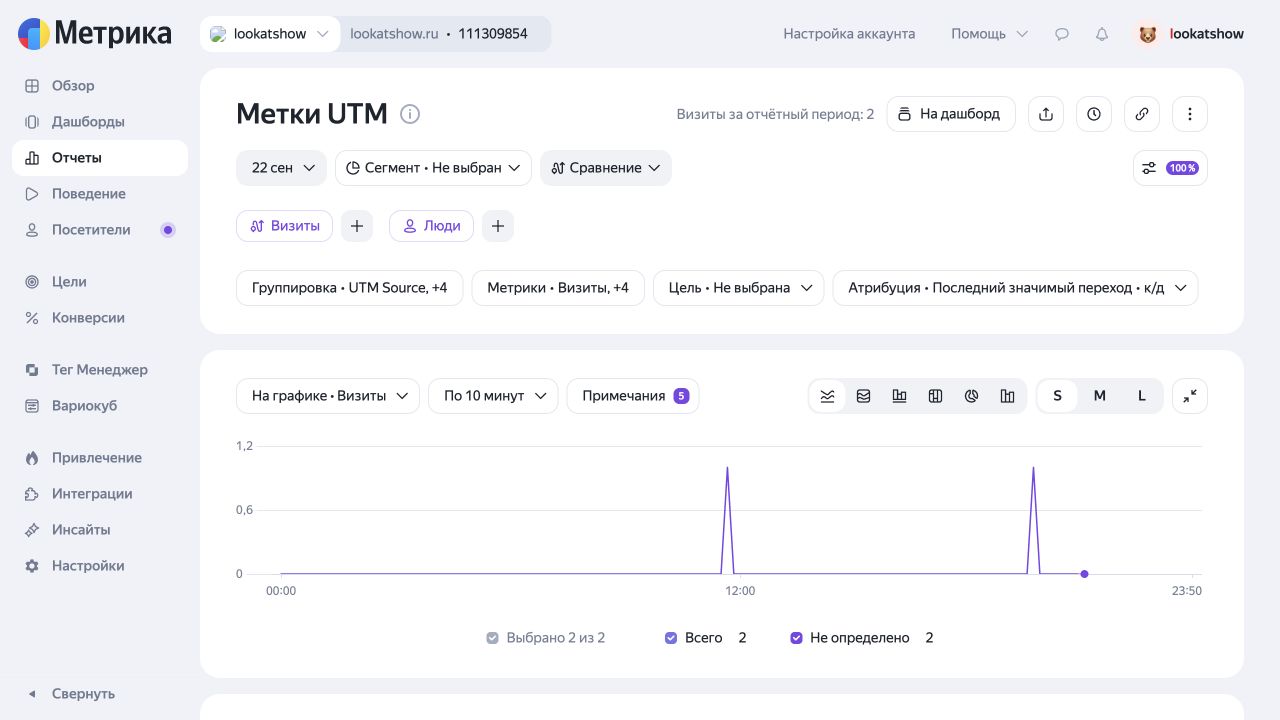Open the lookatshow user profile avatar
Viewport: 1280px width, 720px height.
(x=1148, y=34)
